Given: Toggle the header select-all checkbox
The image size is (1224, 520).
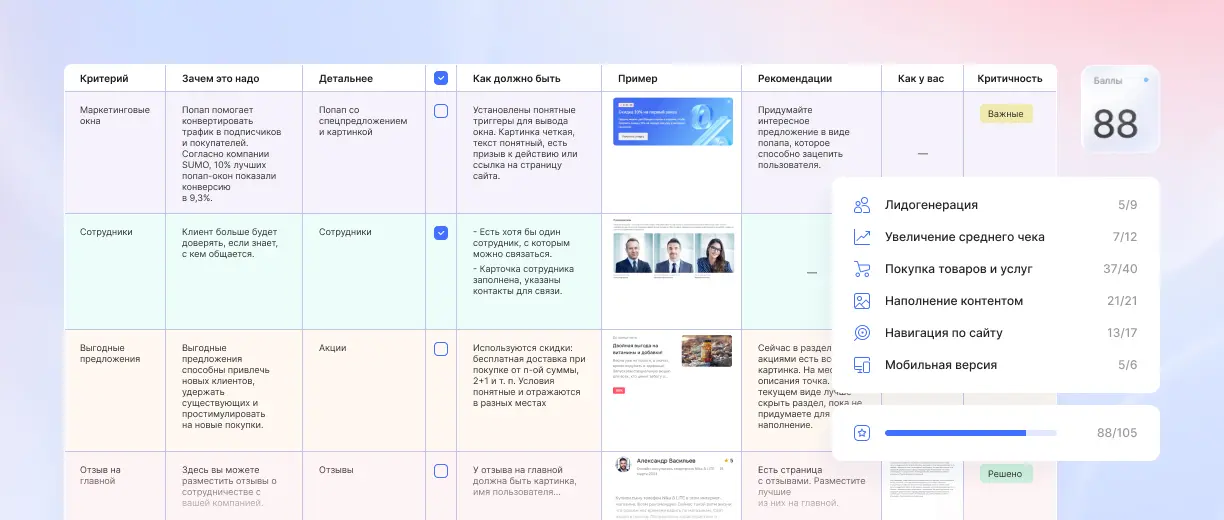Looking at the screenshot, I should click(x=441, y=78).
